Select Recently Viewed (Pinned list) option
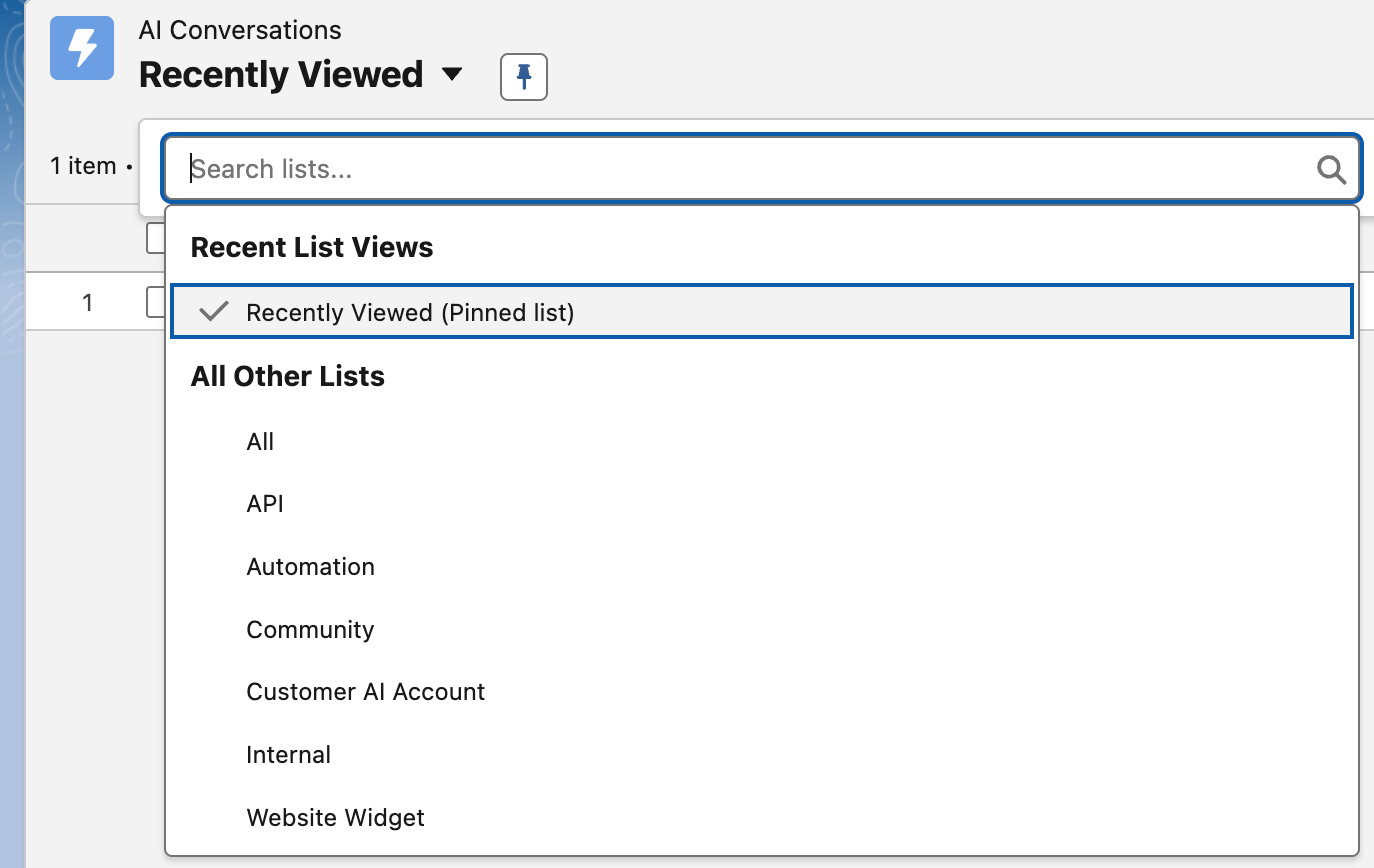Screen dimensions: 1374x868 click(x=762, y=312)
